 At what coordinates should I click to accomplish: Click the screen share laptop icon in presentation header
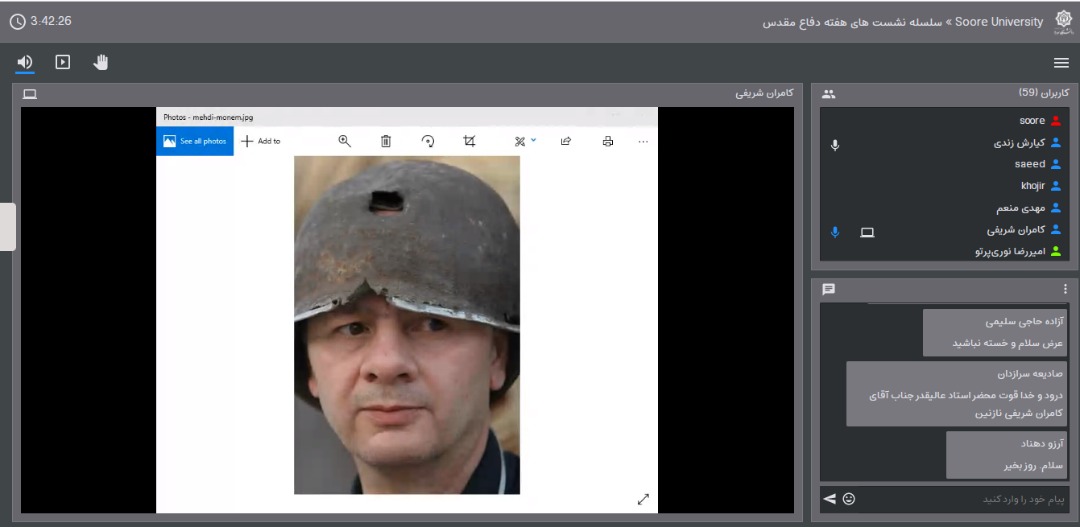(30, 94)
